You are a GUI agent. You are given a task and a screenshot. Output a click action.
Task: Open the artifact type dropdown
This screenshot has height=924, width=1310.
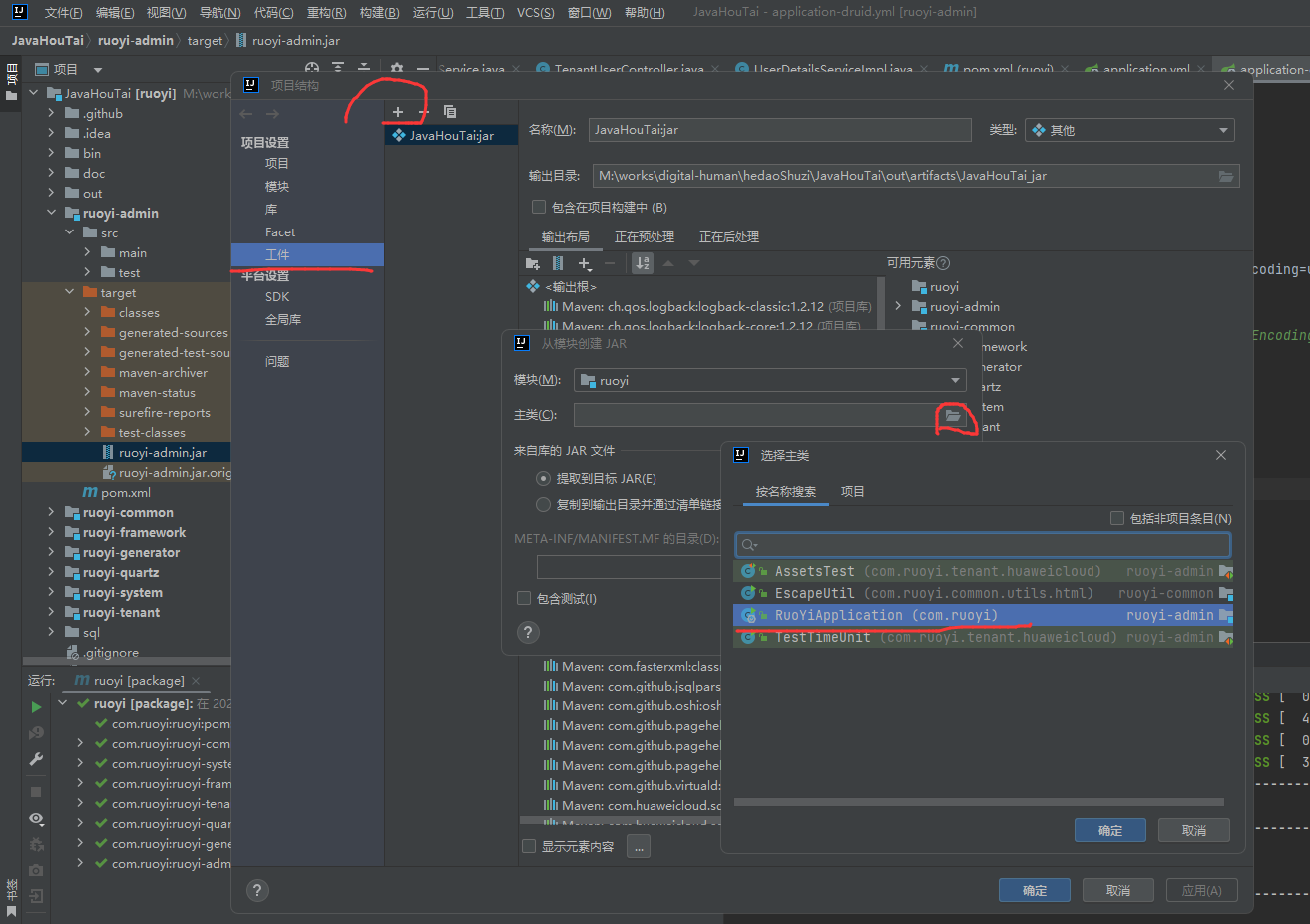pos(1129,130)
